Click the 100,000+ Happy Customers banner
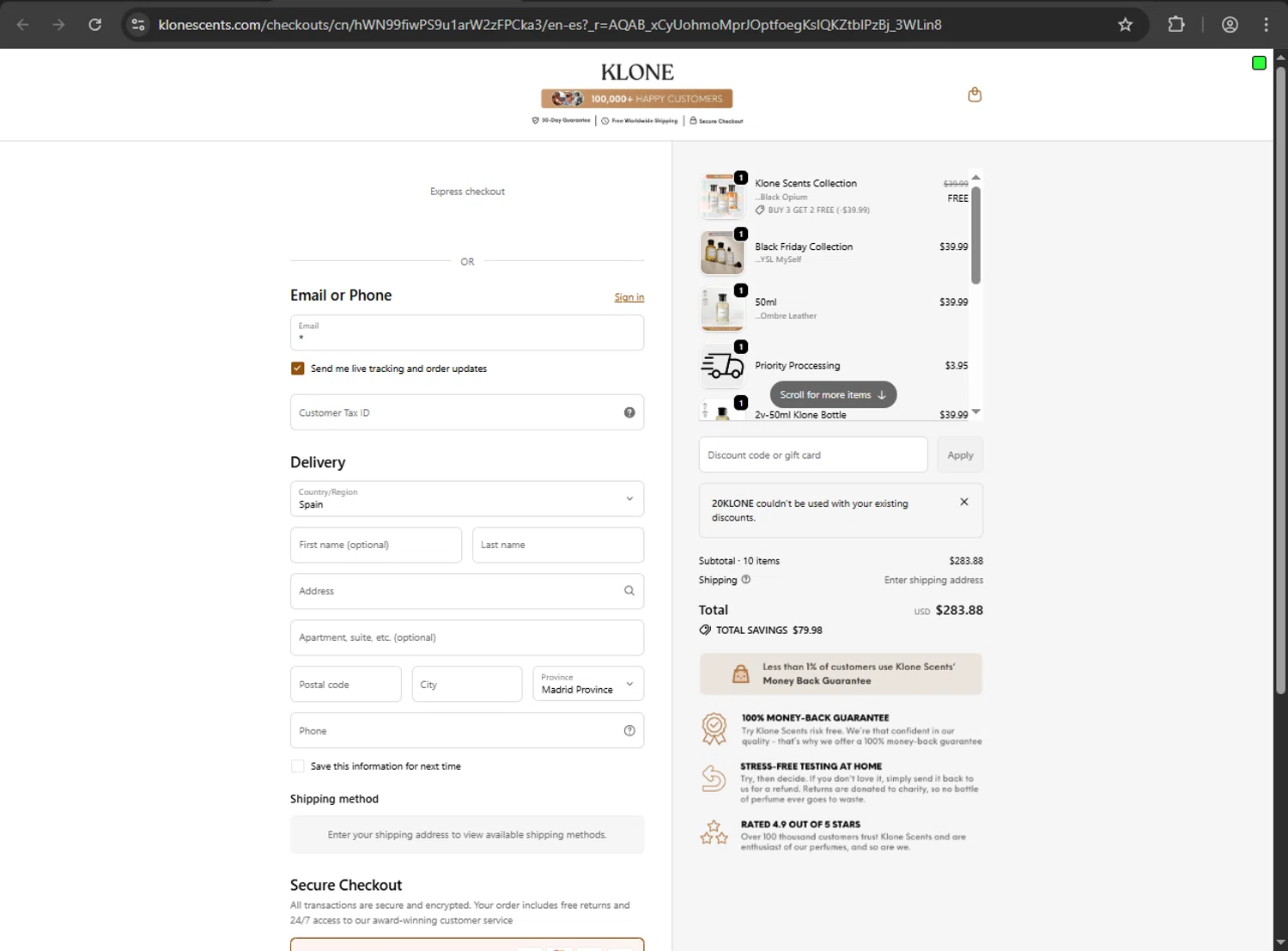The height and width of the screenshot is (951, 1288). [x=637, y=99]
